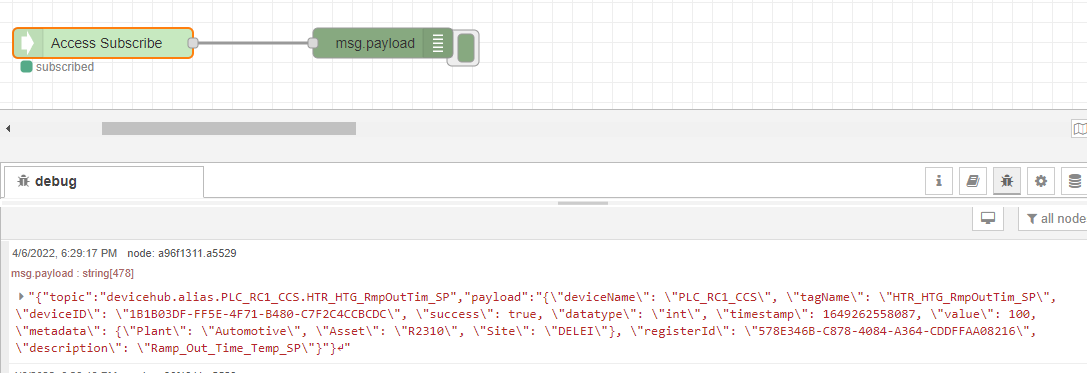1087x373 pixels.
Task: Toggle the msg.payload debug node button
Action: (466, 47)
